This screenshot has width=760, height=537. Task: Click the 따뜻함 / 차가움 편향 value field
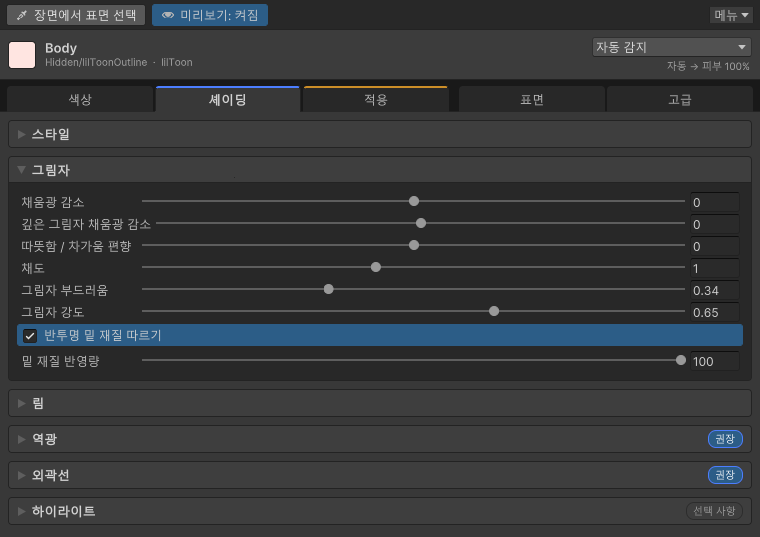(x=714, y=246)
